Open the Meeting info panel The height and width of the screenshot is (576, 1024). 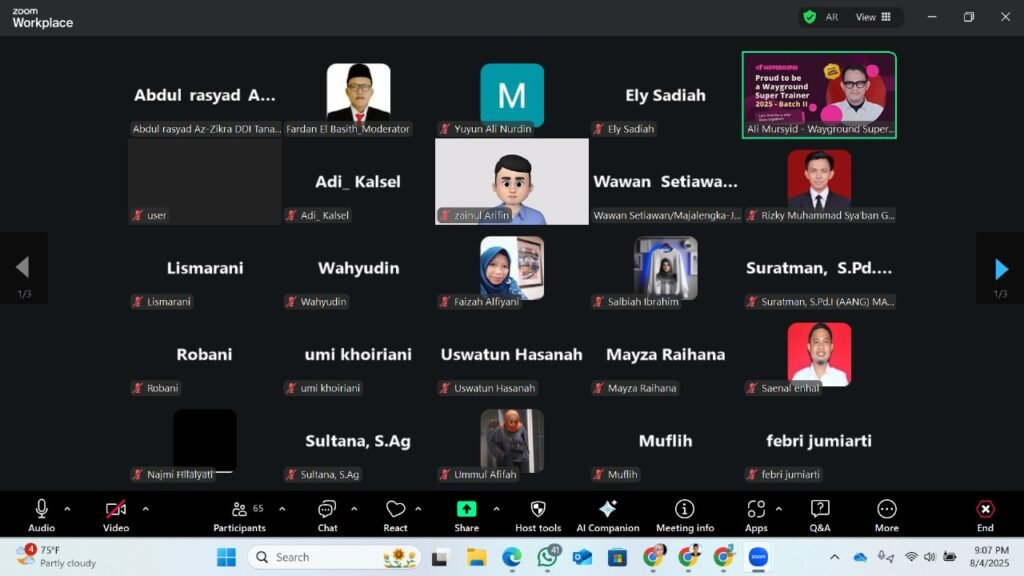pyautogui.click(x=685, y=516)
